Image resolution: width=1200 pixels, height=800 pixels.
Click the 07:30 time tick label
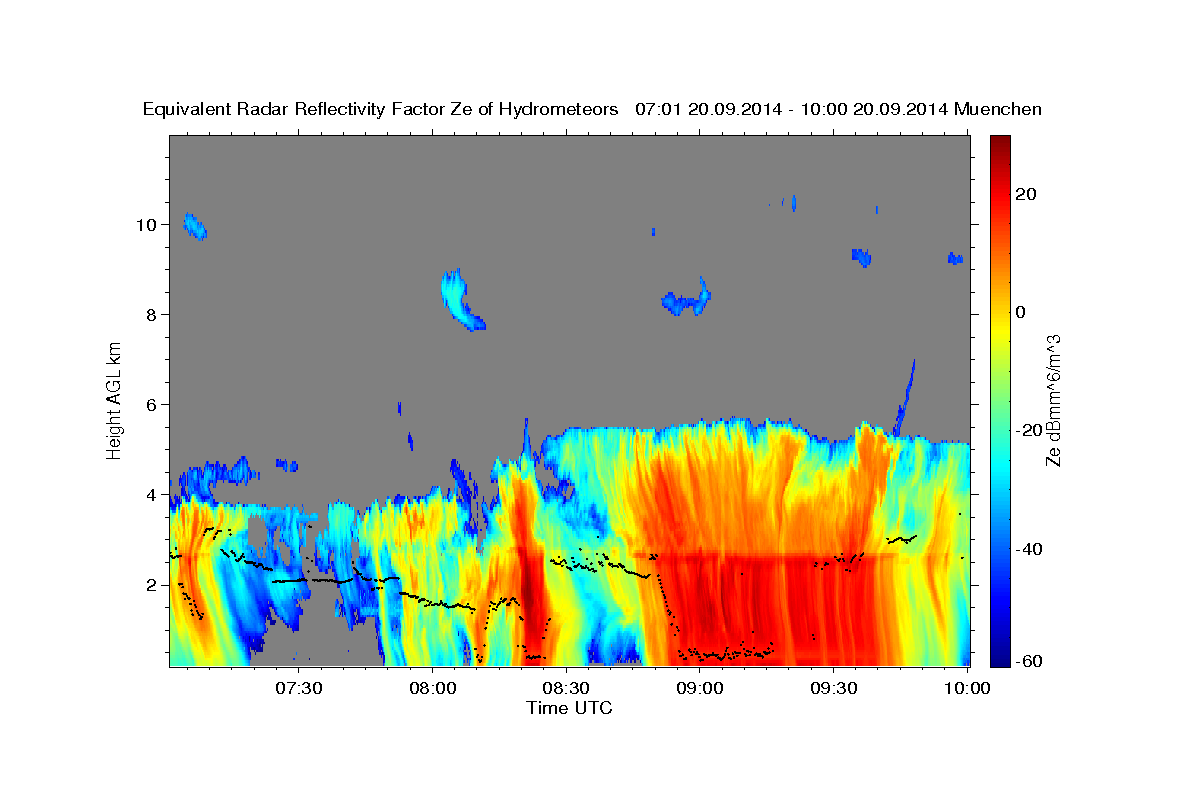[298, 688]
